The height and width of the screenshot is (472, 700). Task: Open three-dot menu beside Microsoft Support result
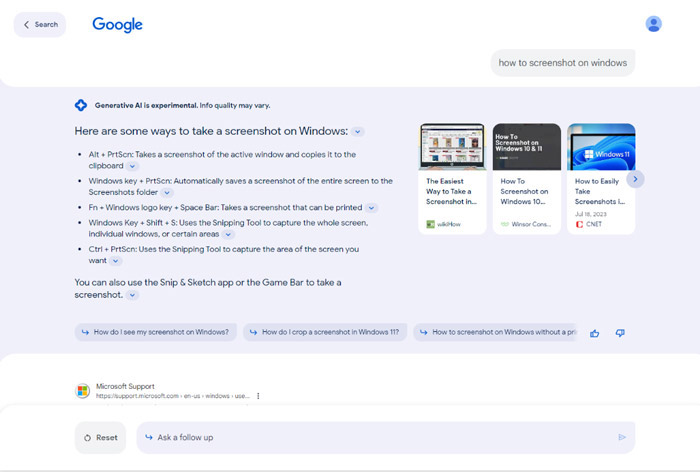tap(258, 396)
